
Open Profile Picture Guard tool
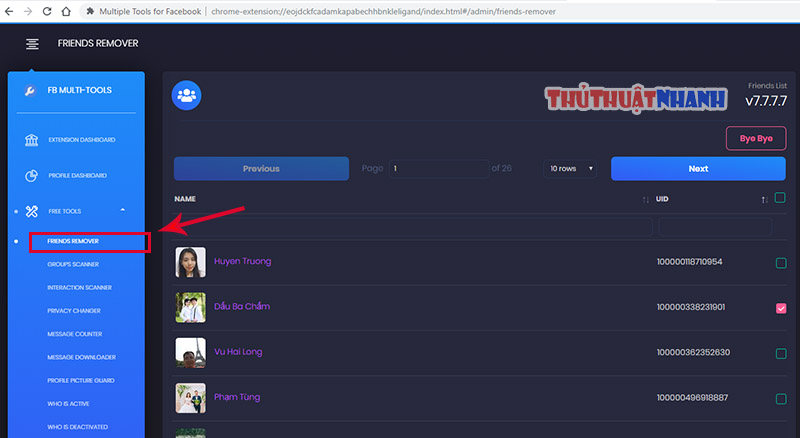click(x=81, y=381)
